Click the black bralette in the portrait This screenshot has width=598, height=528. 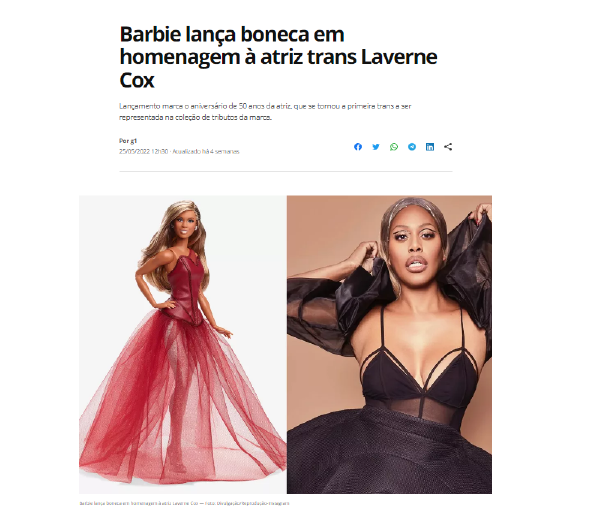tap(420, 370)
